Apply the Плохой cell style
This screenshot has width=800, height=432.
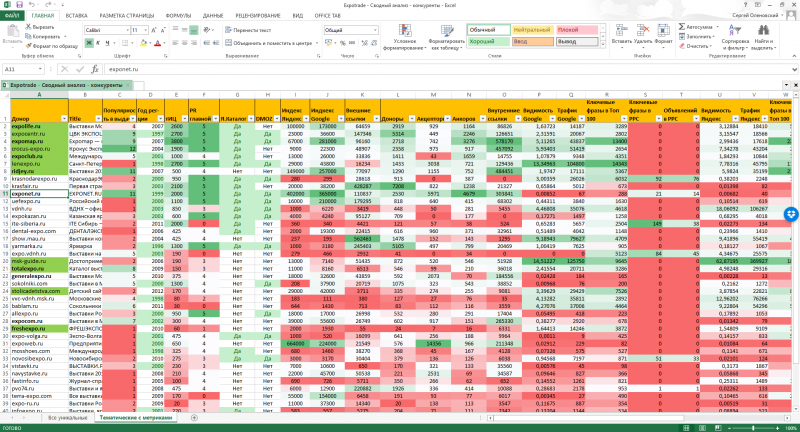577,30
